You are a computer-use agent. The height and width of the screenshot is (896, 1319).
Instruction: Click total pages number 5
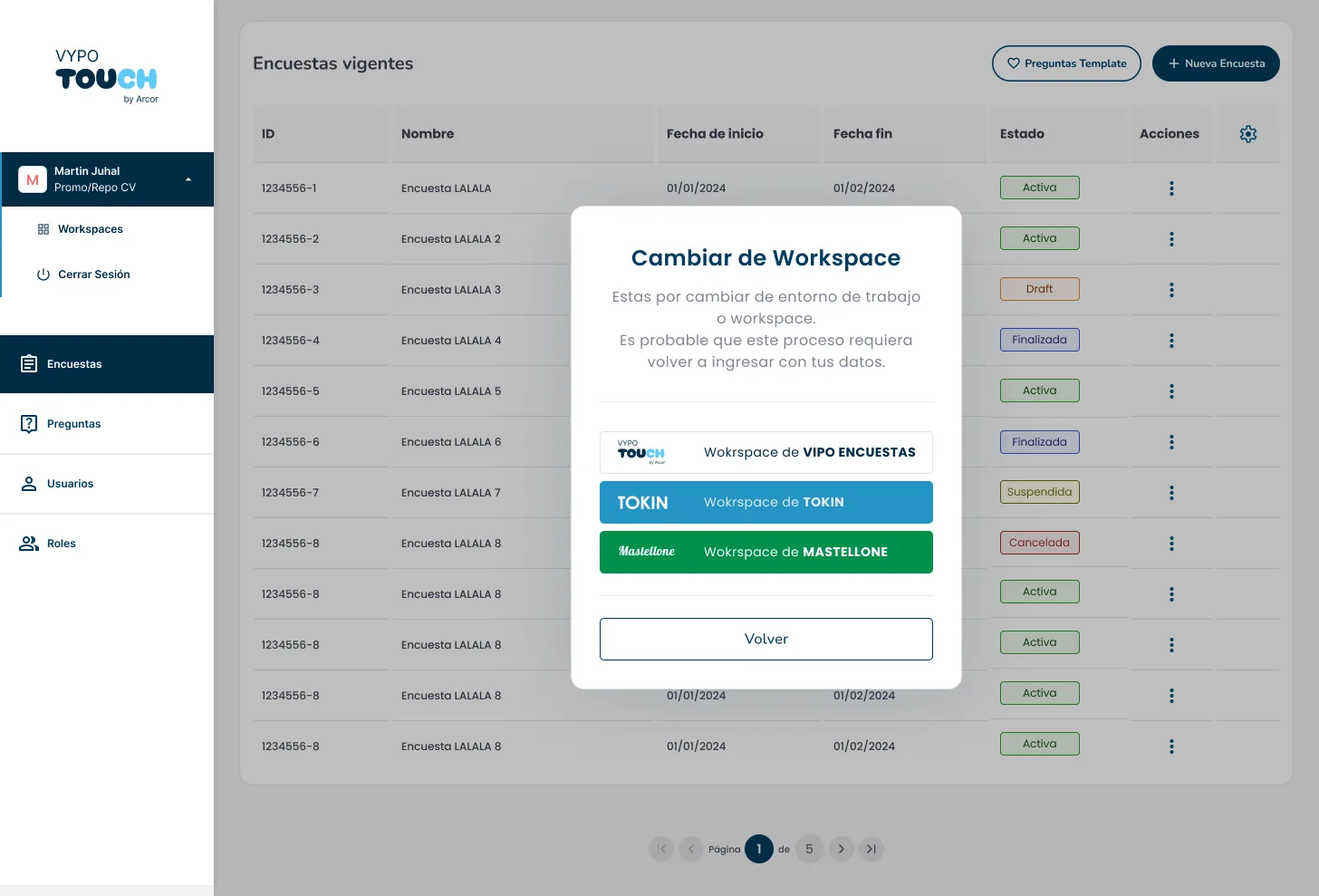(x=810, y=849)
